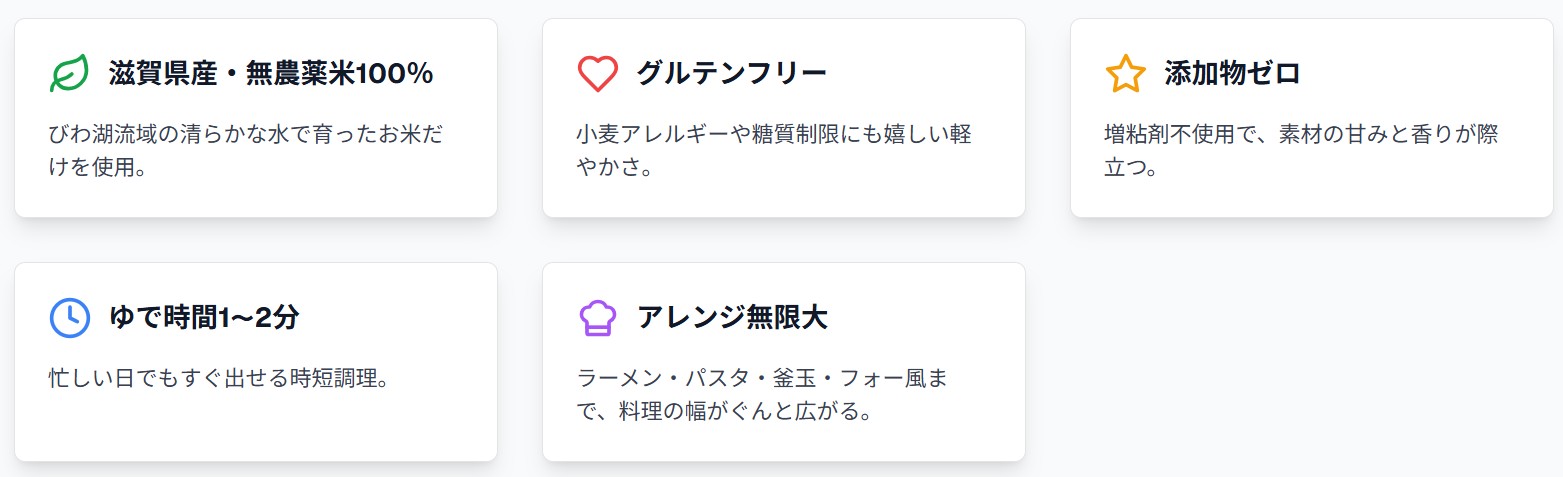Select the アレンジ無限大 heading
1563x477 pixels.
(732, 318)
